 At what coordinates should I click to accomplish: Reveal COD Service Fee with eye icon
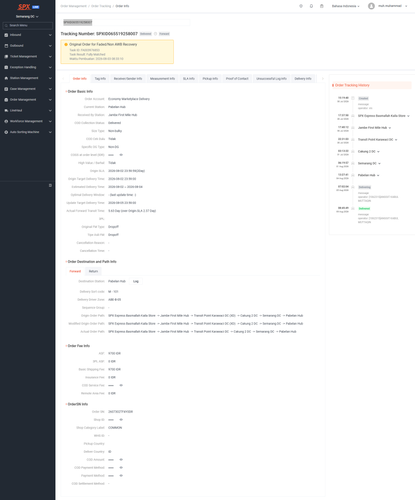click(121, 385)
